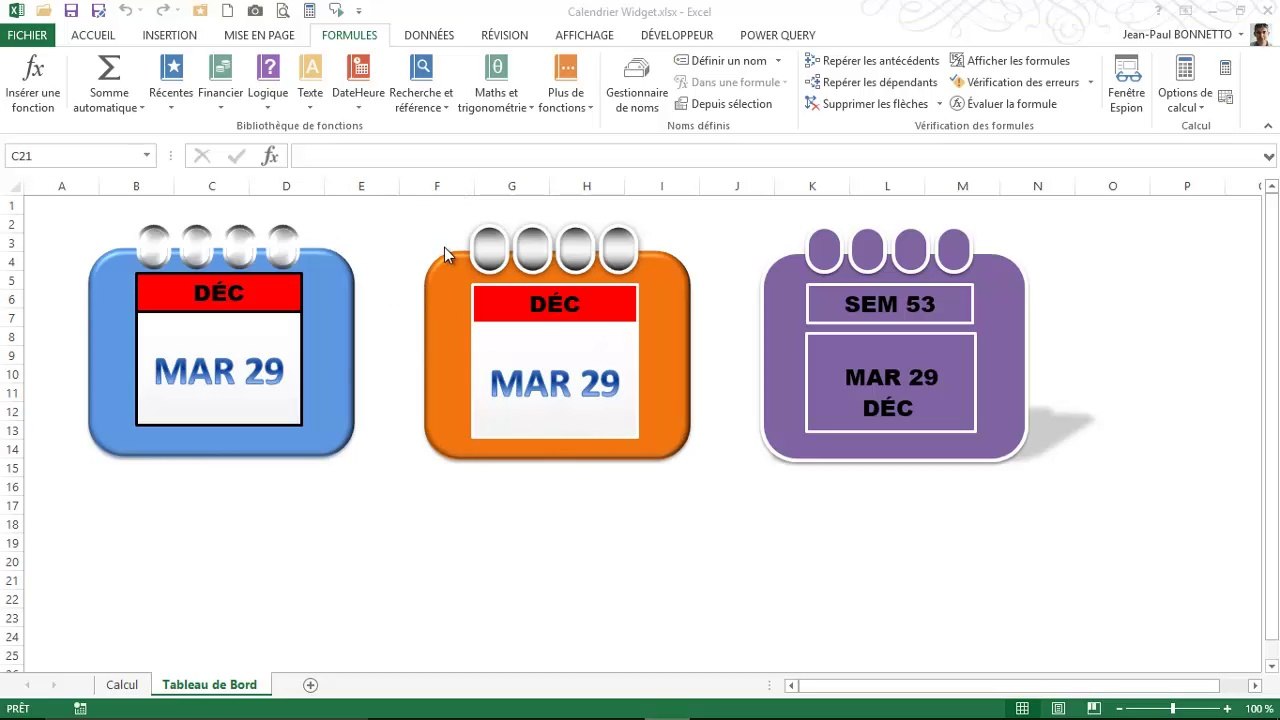The height and width of the screenshot is (720, 1280).
Task: Open the Fenêtre Espion window
Action: coord(1127,85)
